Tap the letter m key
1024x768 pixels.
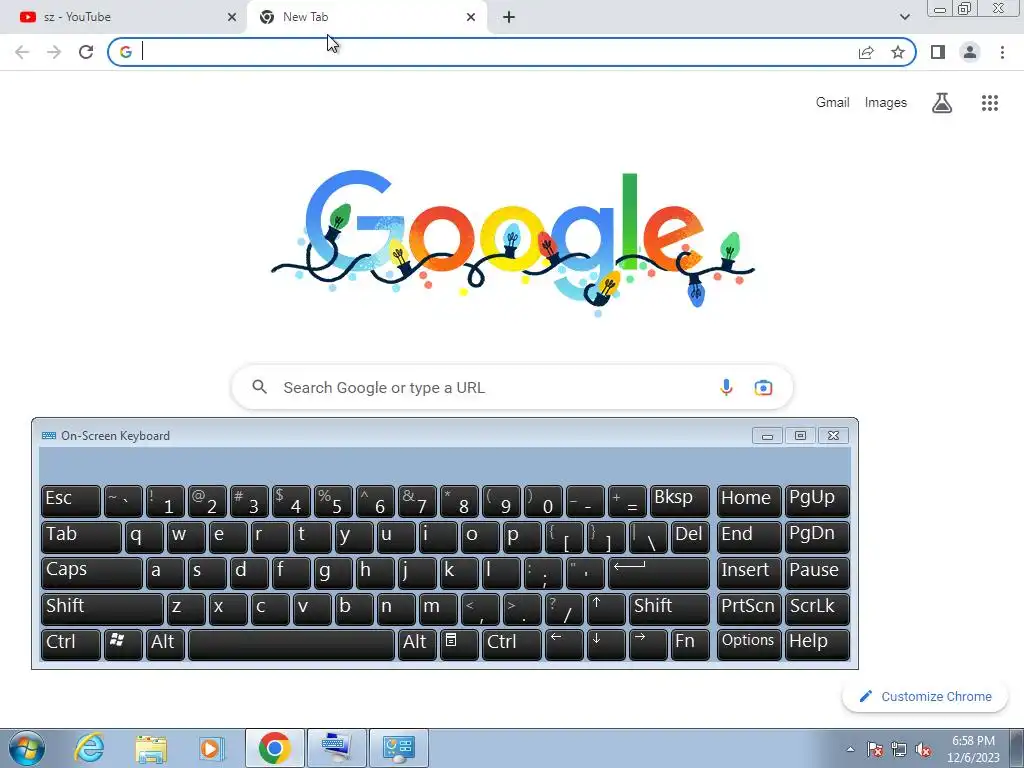[x=438, y=608]
